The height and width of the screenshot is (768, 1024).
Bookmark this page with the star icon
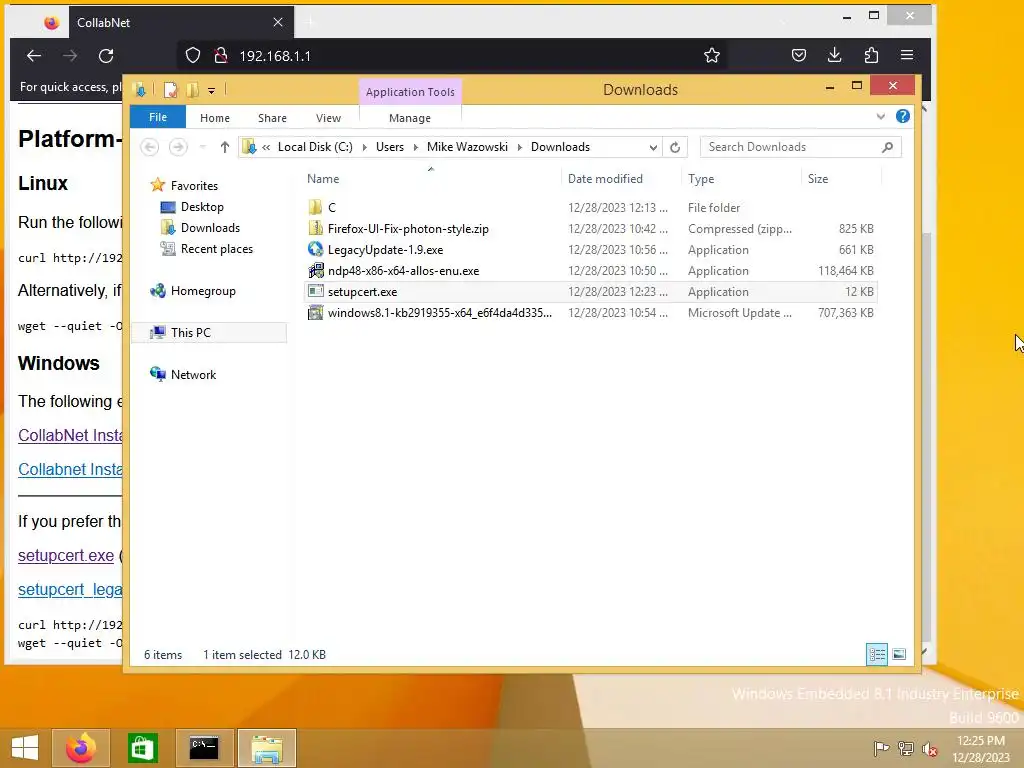click(x=712, y=56)
